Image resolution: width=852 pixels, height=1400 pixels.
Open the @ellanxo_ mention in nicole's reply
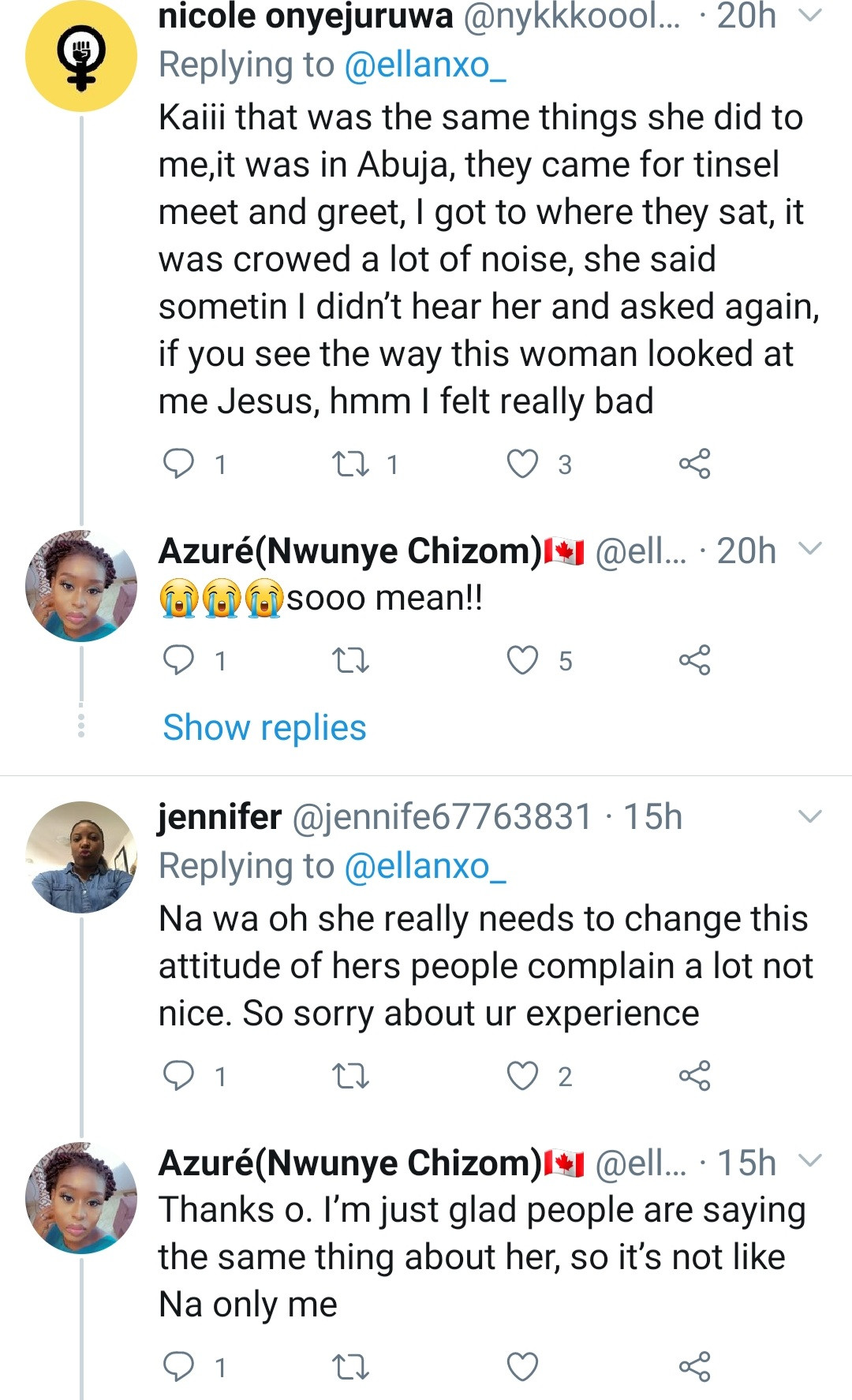pos(425,65)
